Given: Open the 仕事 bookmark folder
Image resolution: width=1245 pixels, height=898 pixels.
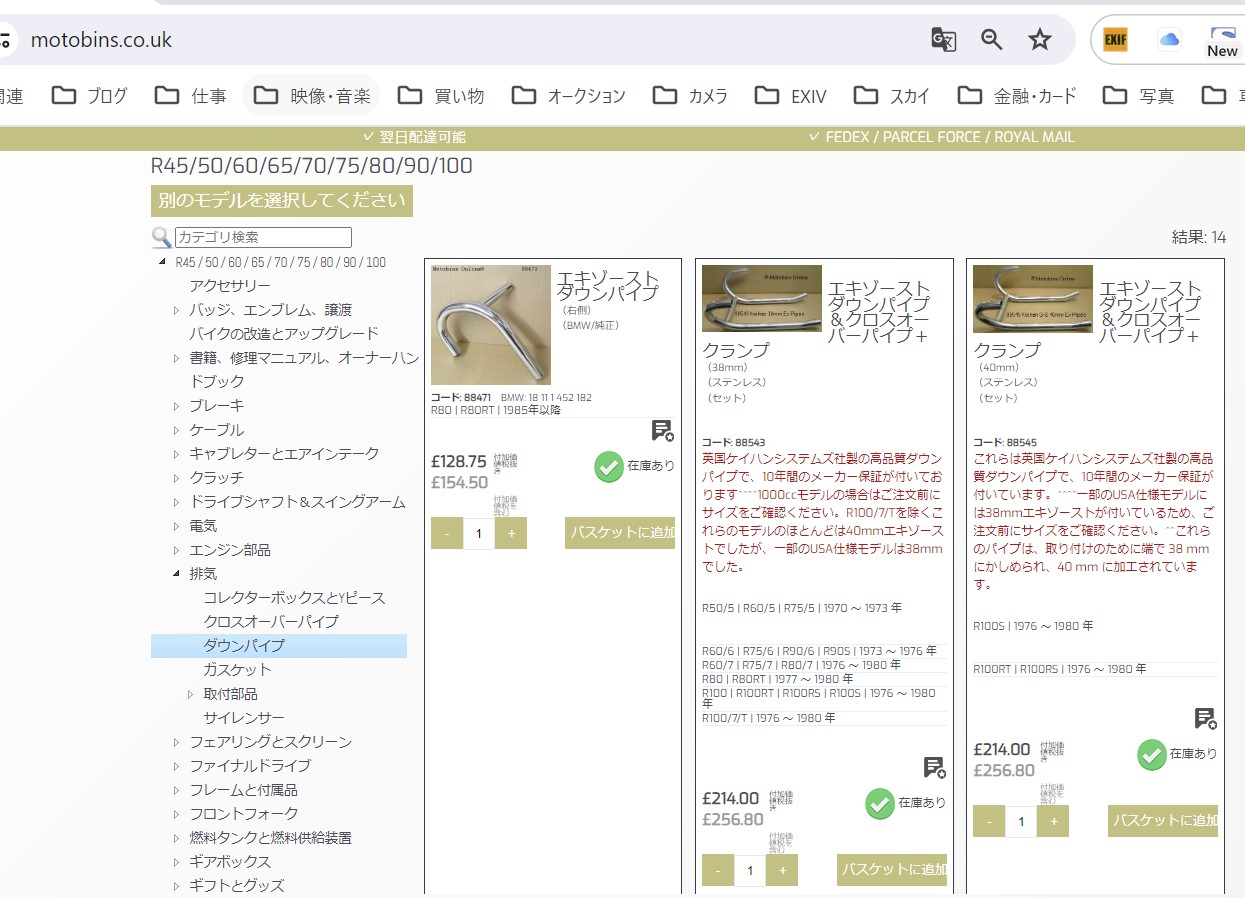Looking at the screenshot, I should click(x=191, y=96).
